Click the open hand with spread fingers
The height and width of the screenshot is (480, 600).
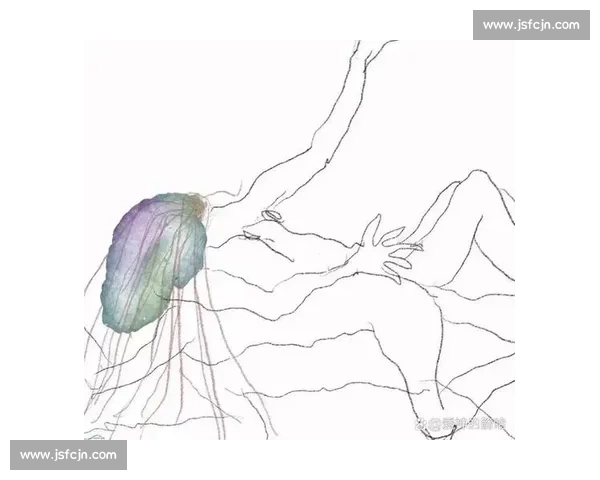[385, 250]
